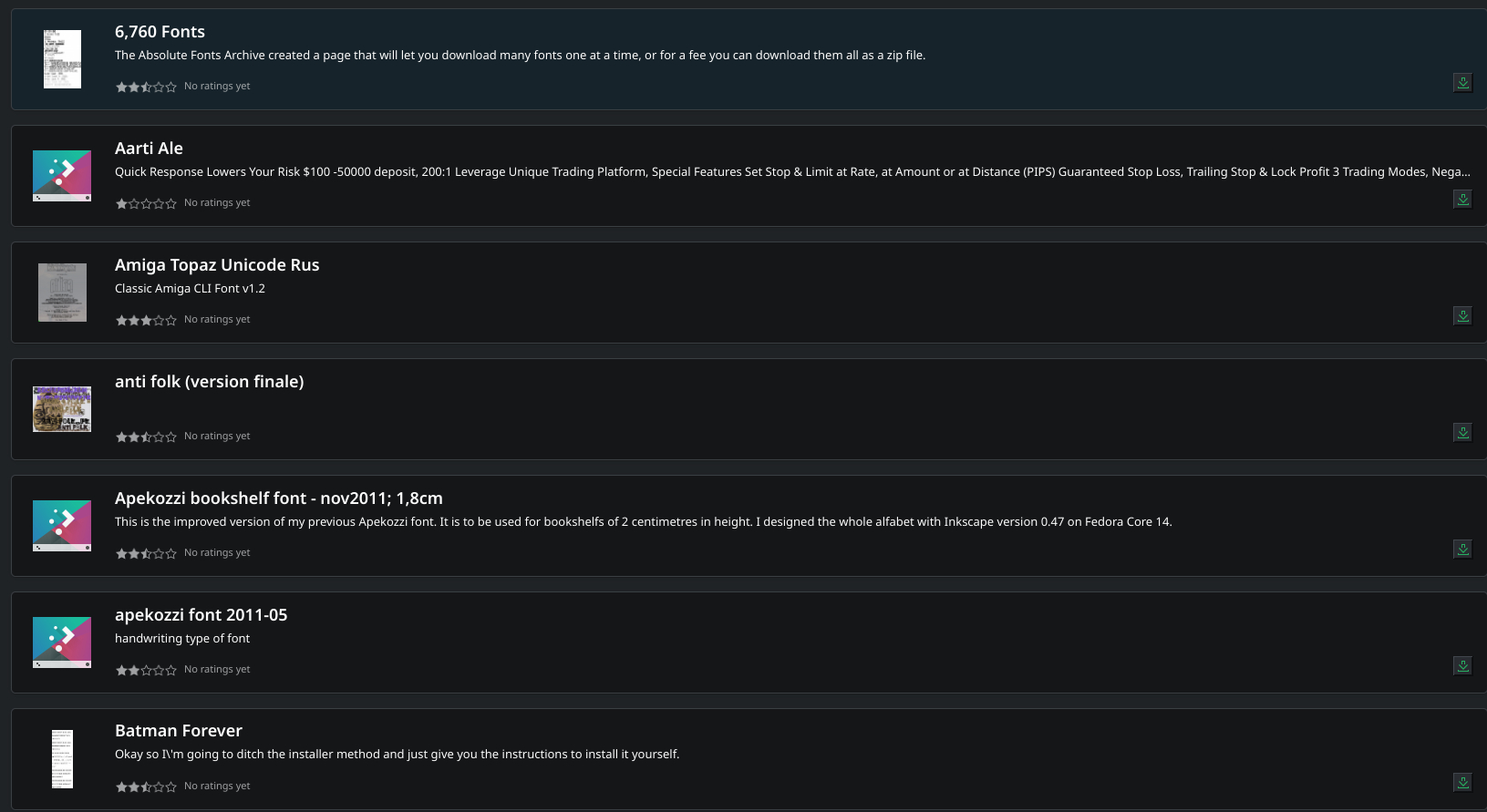Click the Aarti Ale placeholder thumbnail
Screen dimensions: 1487x812
(x=62, y=176)
